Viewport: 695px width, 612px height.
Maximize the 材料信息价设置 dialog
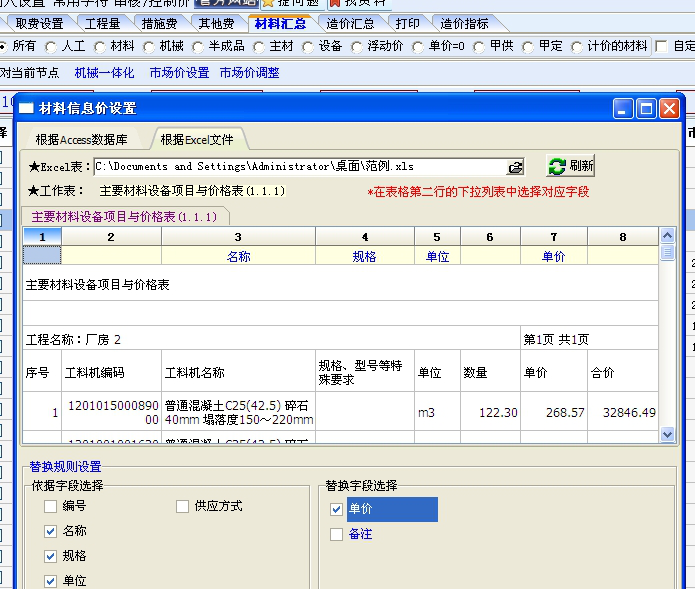[x=646, y=109]
